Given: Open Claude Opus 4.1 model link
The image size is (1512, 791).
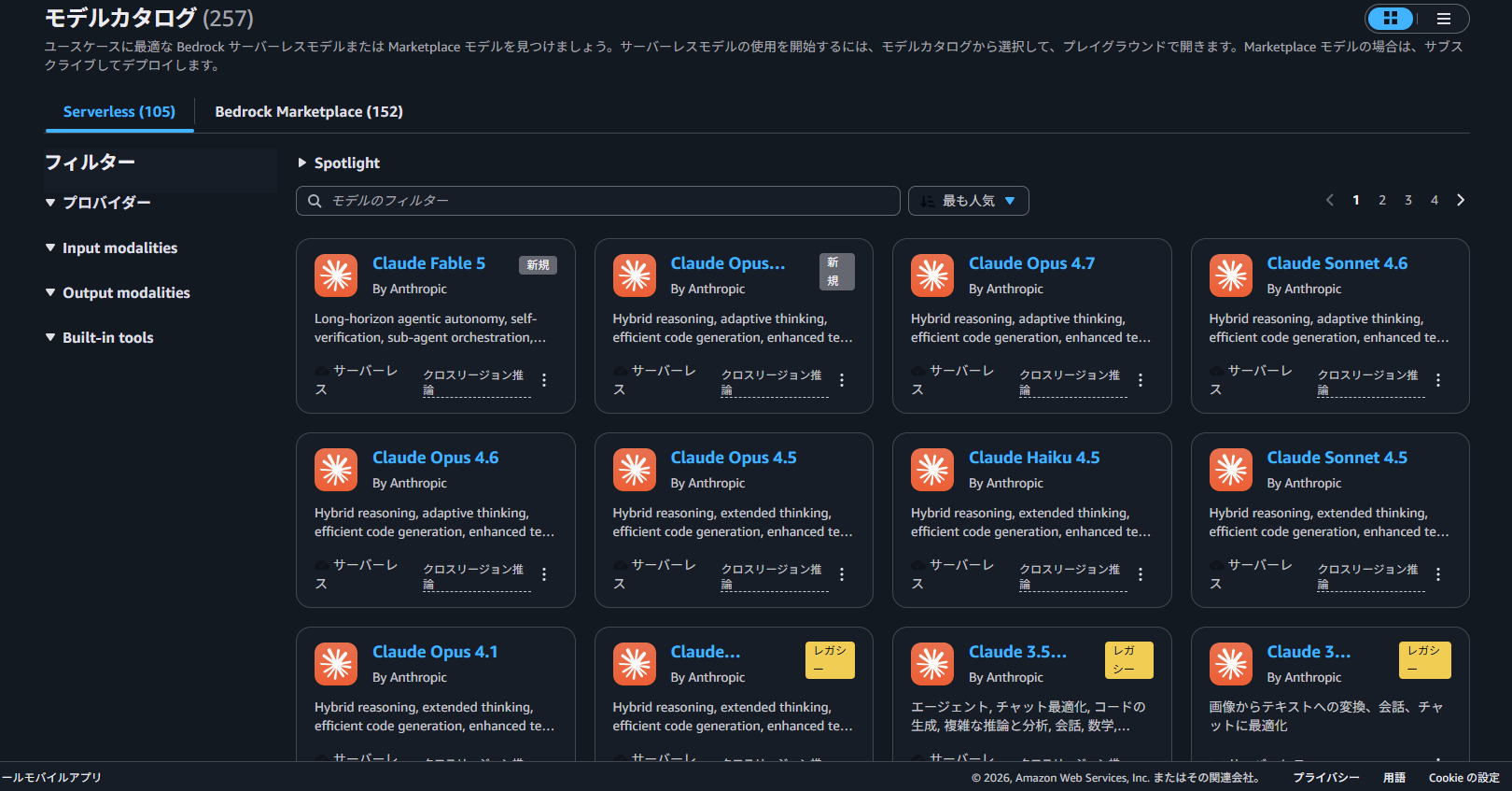Looking at the screenshot, I should (435, 652).
